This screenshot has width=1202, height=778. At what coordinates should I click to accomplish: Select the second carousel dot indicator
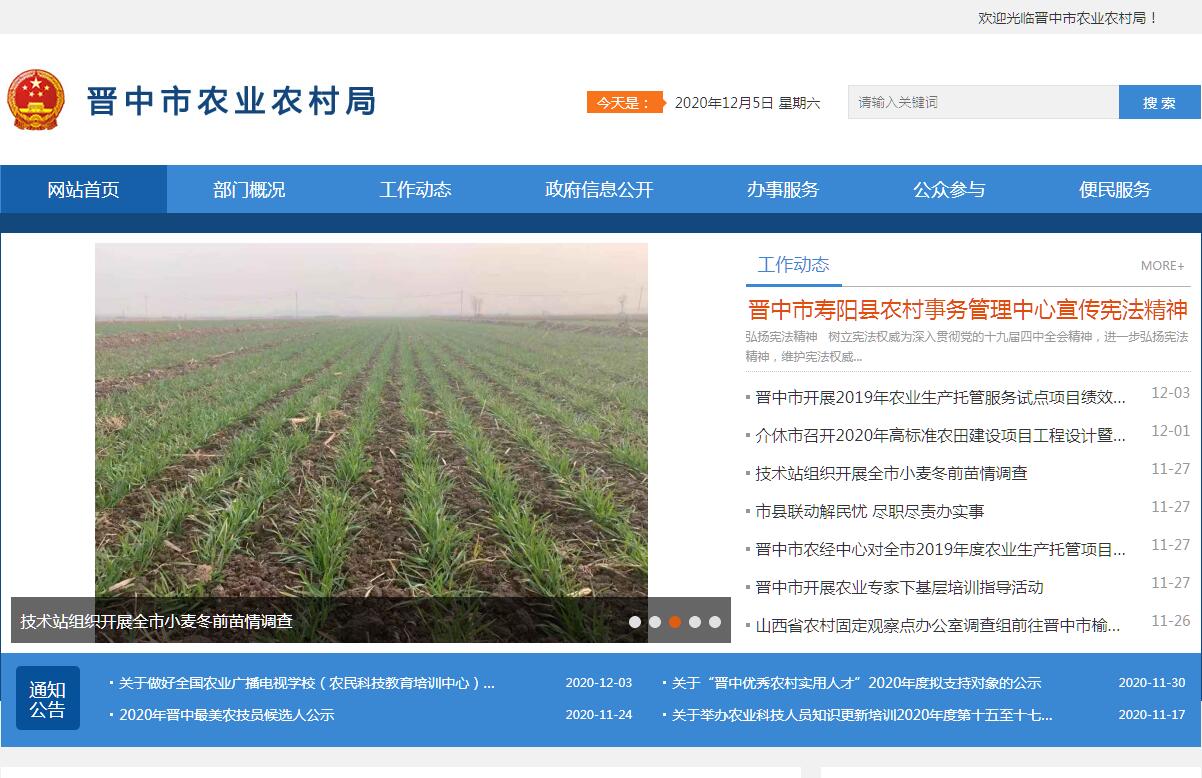coord(655,622)
